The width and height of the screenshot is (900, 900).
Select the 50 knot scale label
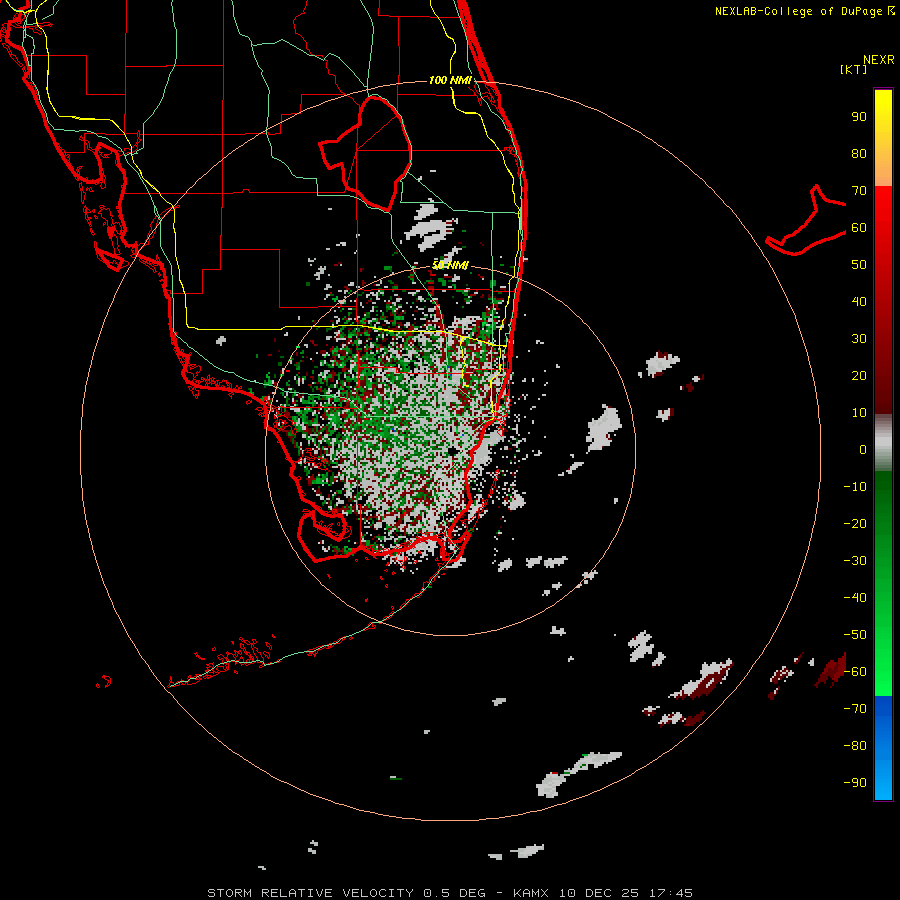point(859,265)
